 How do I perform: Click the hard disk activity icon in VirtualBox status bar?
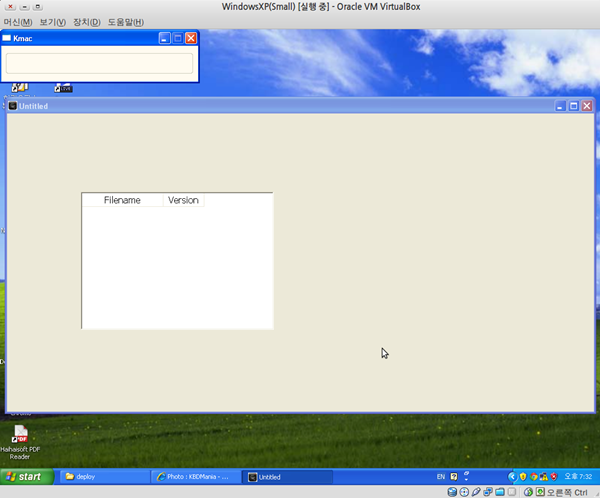click(x=452, y=492)
